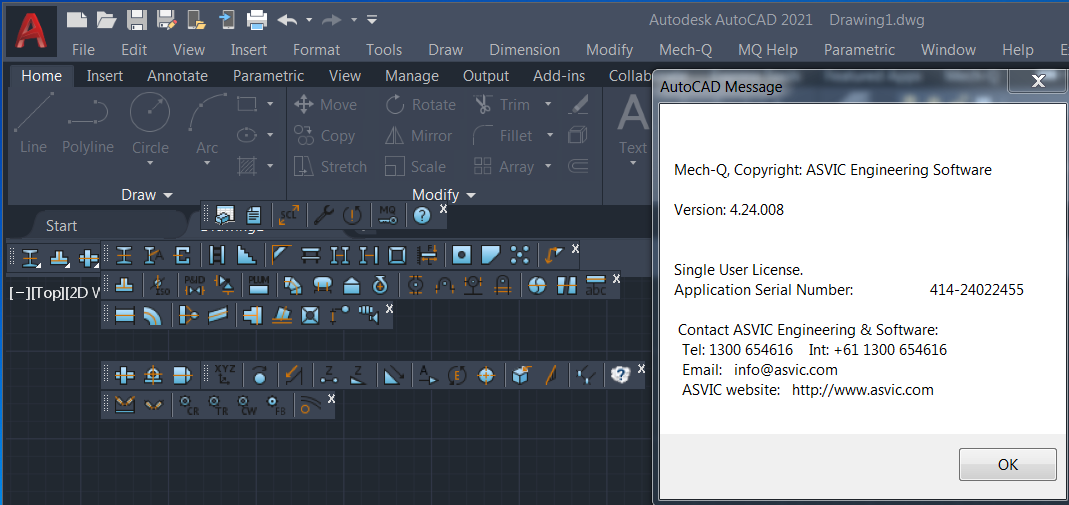Open the Trim dropdown arrow

pyautogui.click(x=548, y=104)
